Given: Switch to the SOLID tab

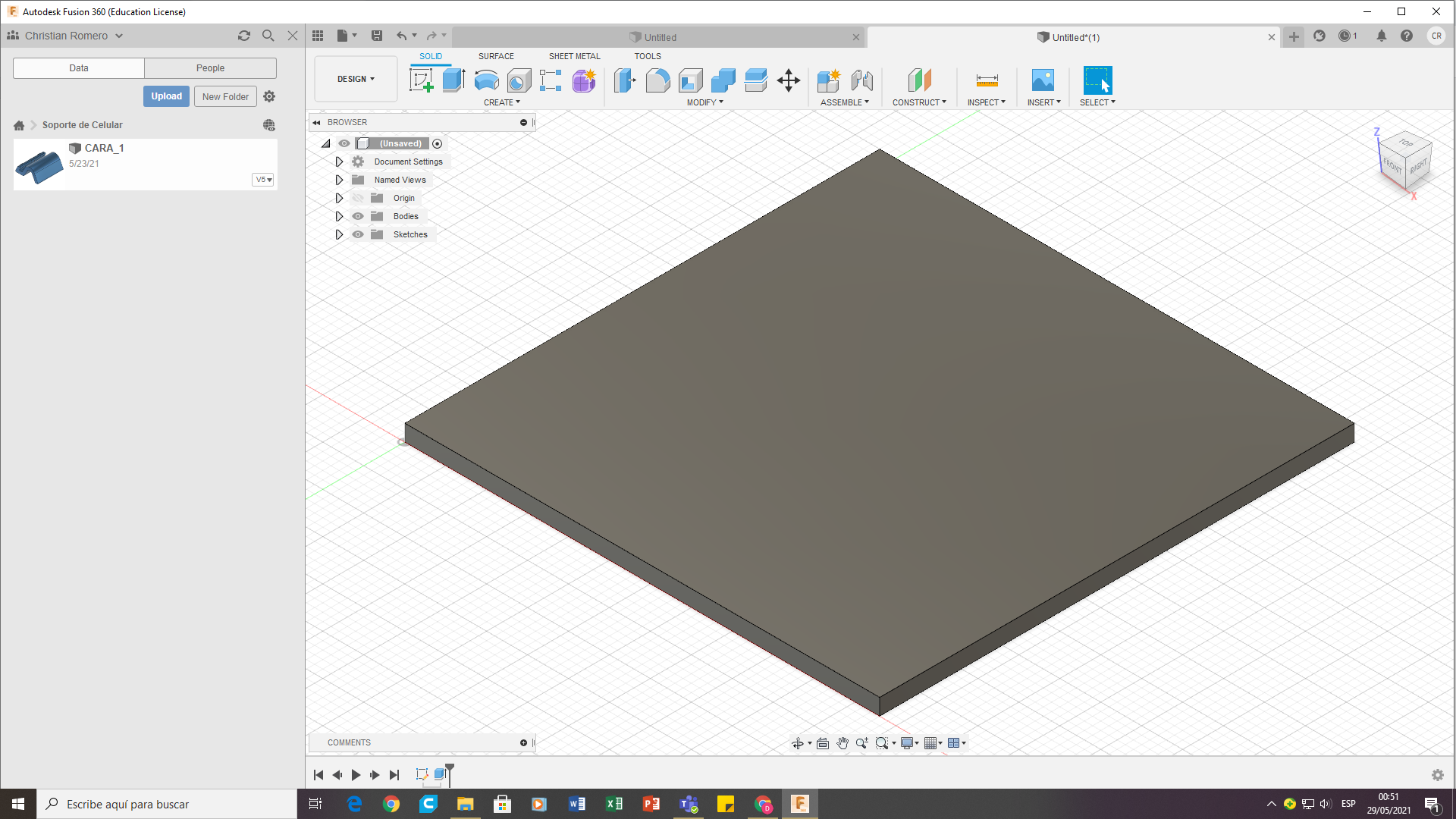Looking at the screenshot, I should (x=431, y=56).
